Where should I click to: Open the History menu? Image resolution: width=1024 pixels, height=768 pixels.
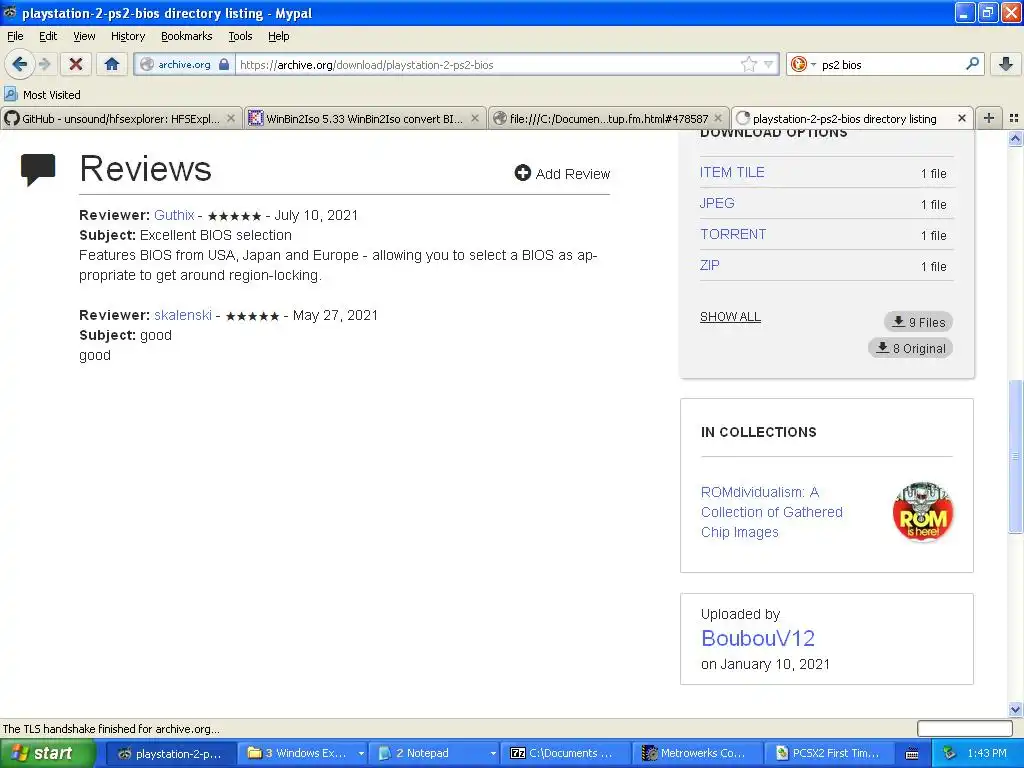point(128,36)
